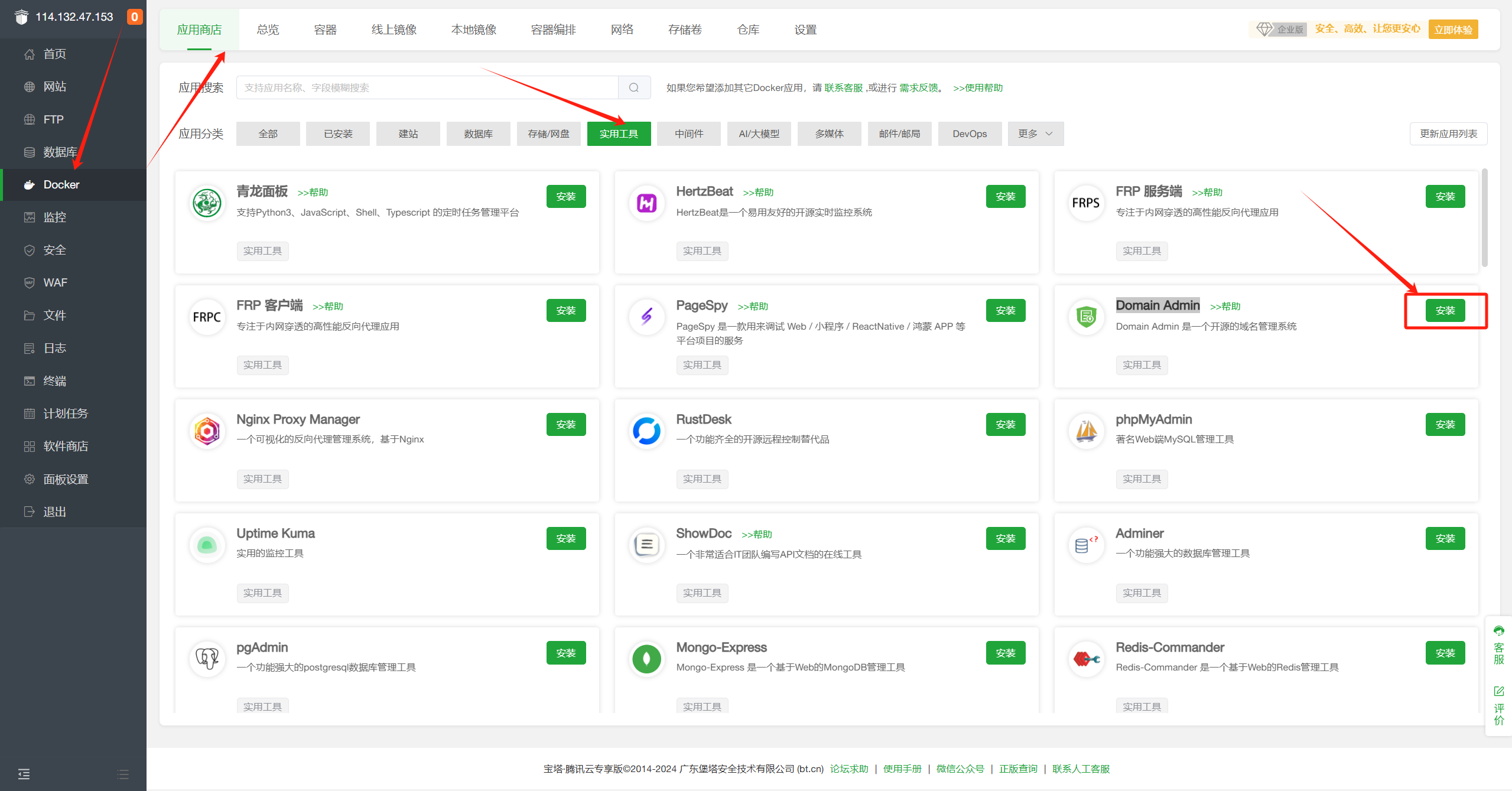This screenshot has width=1512, height=791.
Task: Click the HertzBeat app logo
Action: 647,203
